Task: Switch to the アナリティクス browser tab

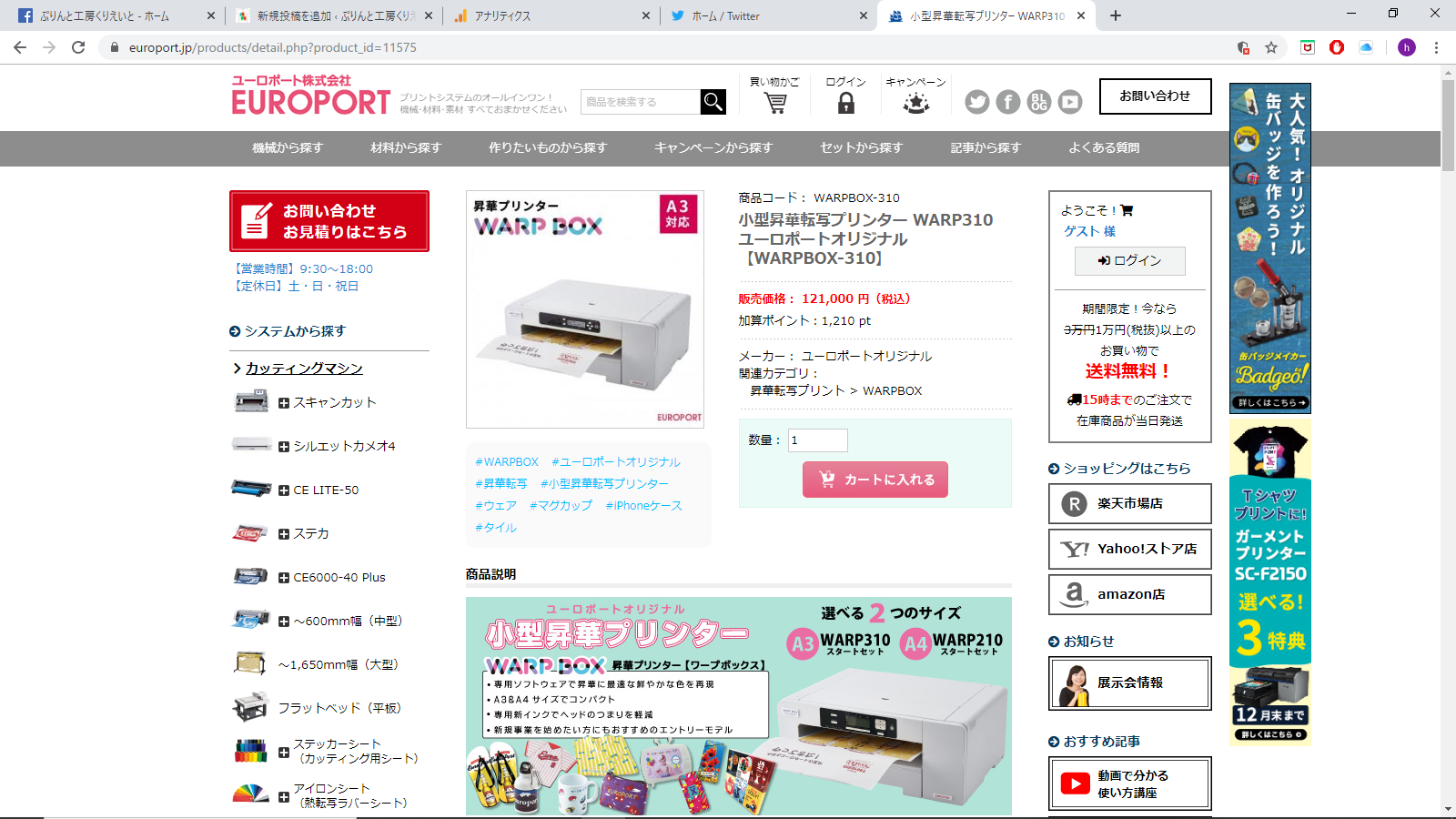Action: tap(553, 15)
